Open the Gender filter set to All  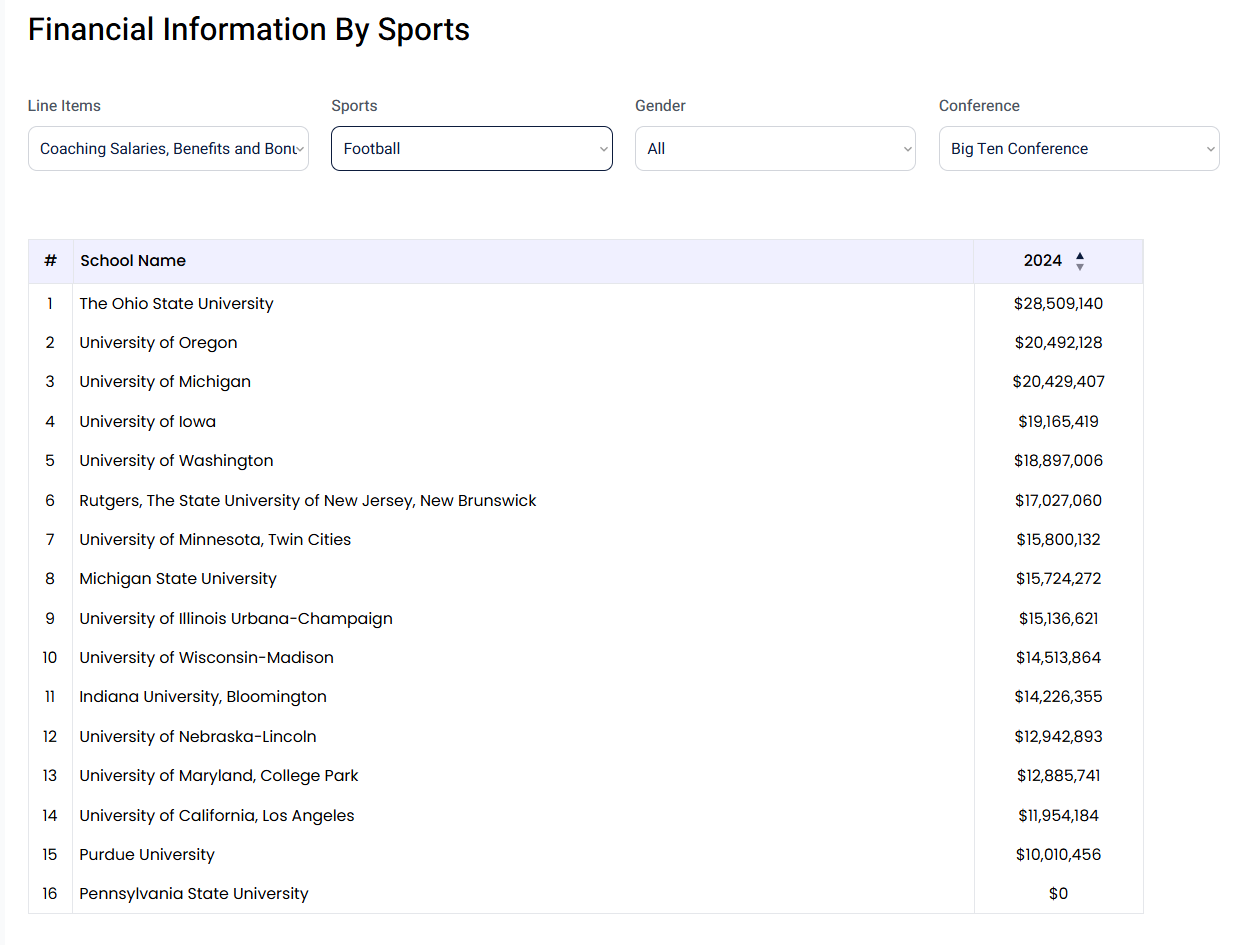tap(775, 148)
